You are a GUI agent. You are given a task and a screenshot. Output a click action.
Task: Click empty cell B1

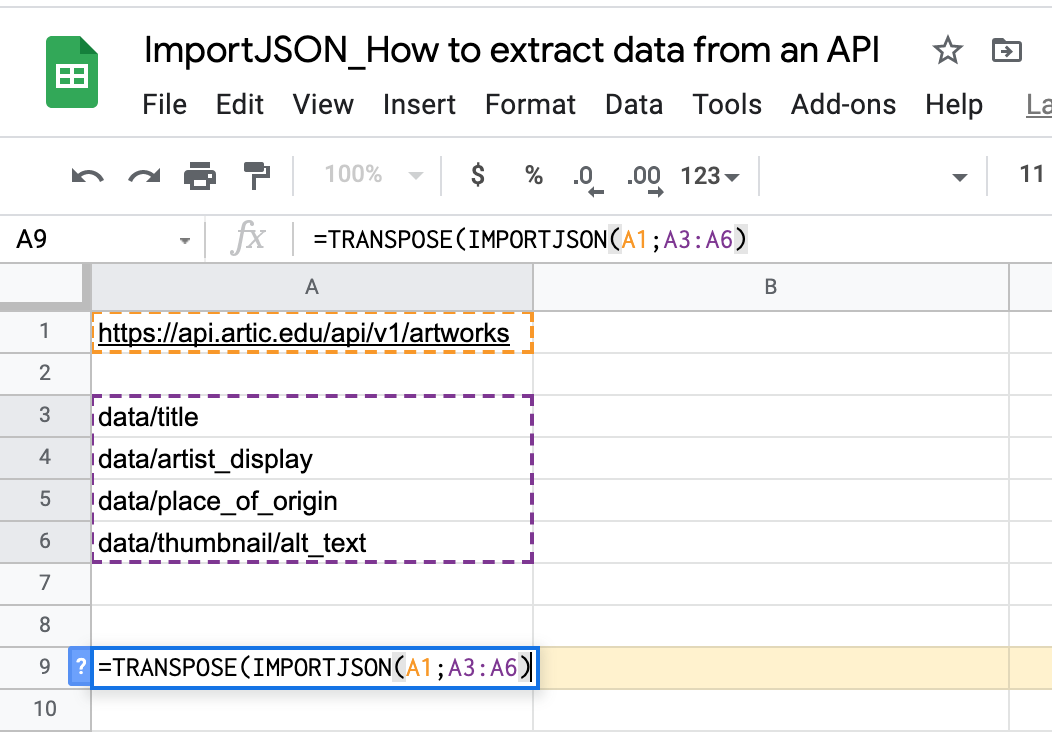tap(771, 332)
